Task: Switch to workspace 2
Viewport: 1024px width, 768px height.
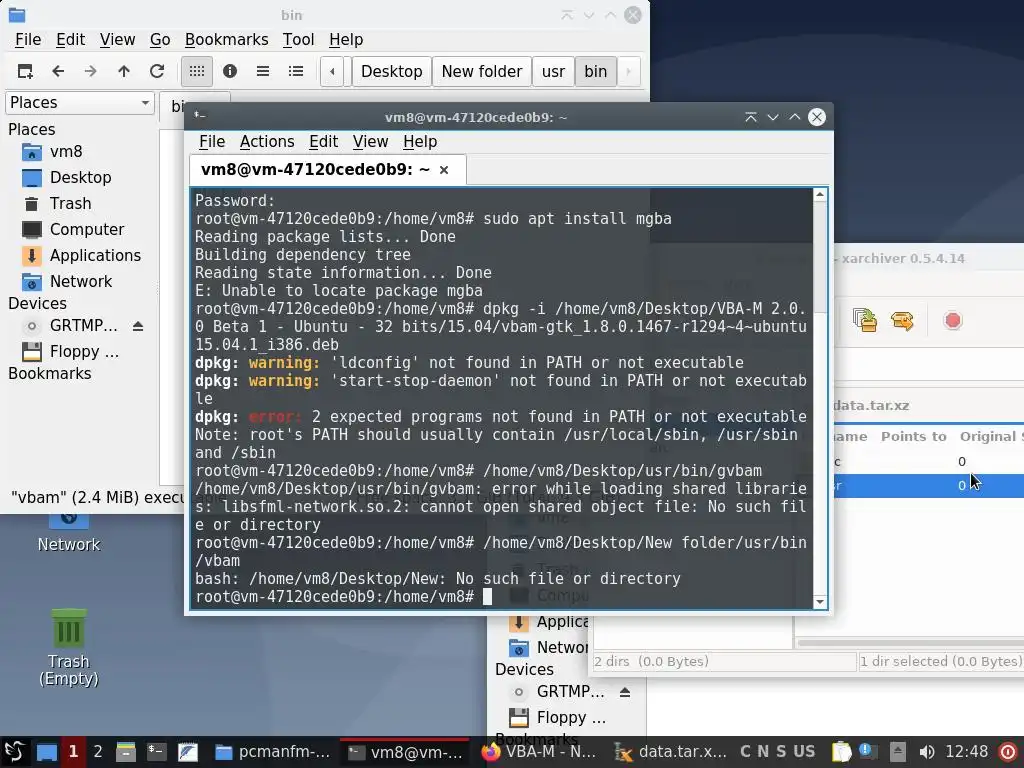Action: tap(98, 752)
